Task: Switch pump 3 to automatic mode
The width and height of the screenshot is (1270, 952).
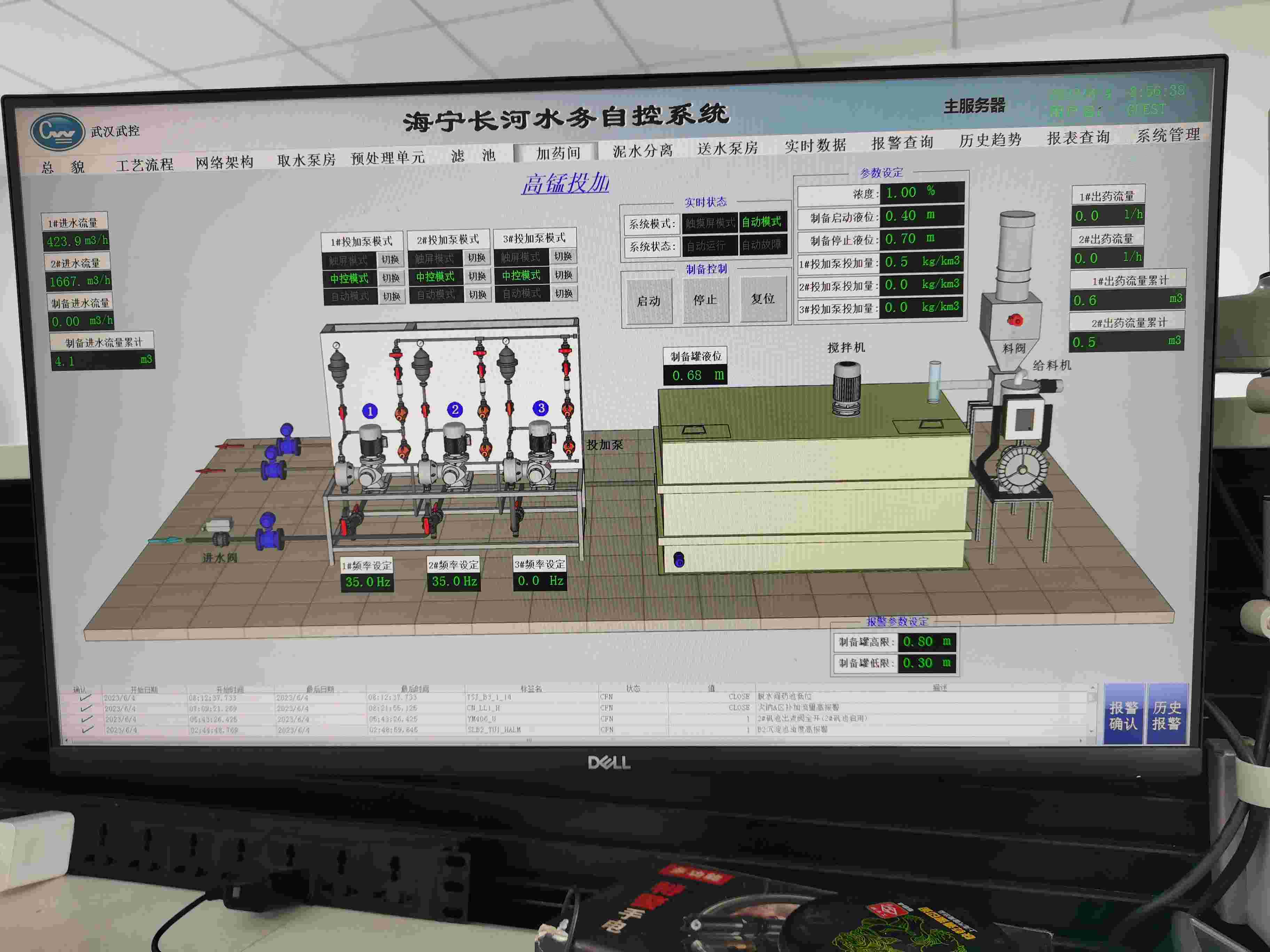Action: click(563, 294)
